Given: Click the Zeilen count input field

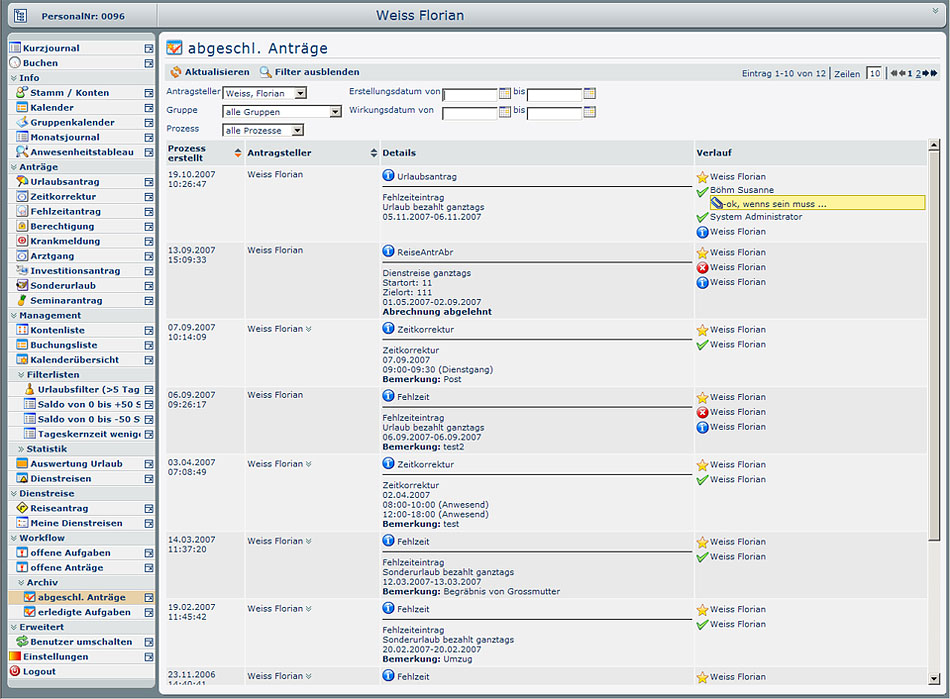Looking at the screenshot, I should click(874, 73).
